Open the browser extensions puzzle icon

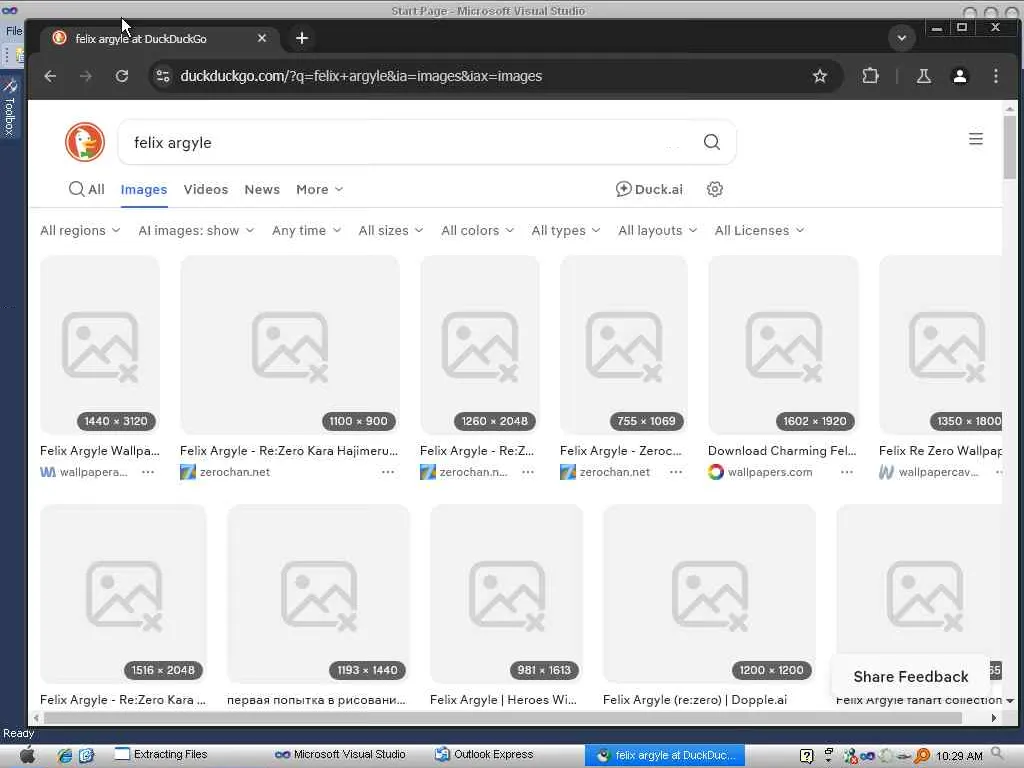(x=871, y=76)
